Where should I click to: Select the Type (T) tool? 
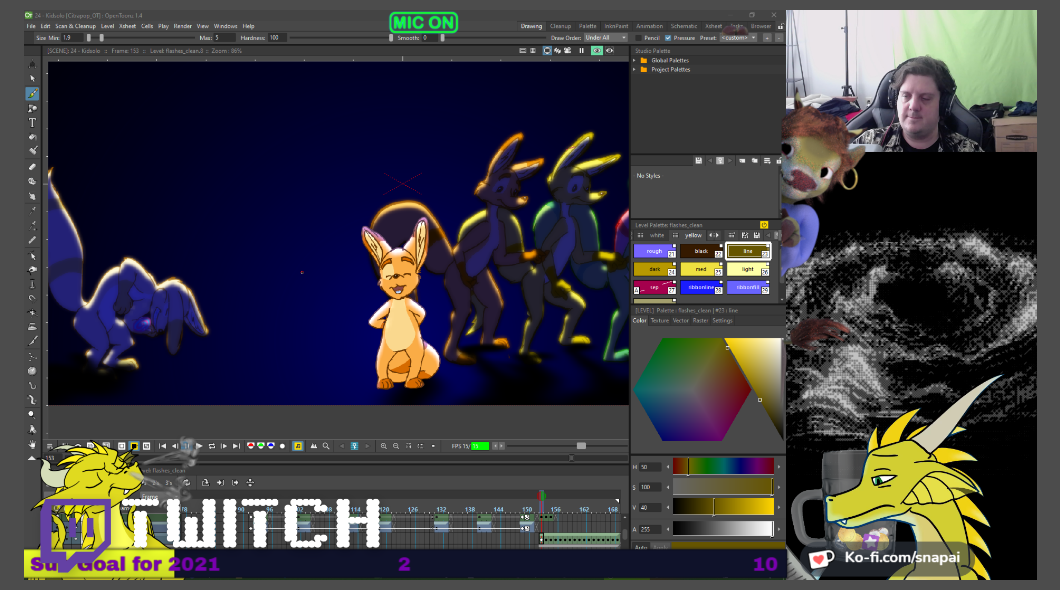click(32, 122)
